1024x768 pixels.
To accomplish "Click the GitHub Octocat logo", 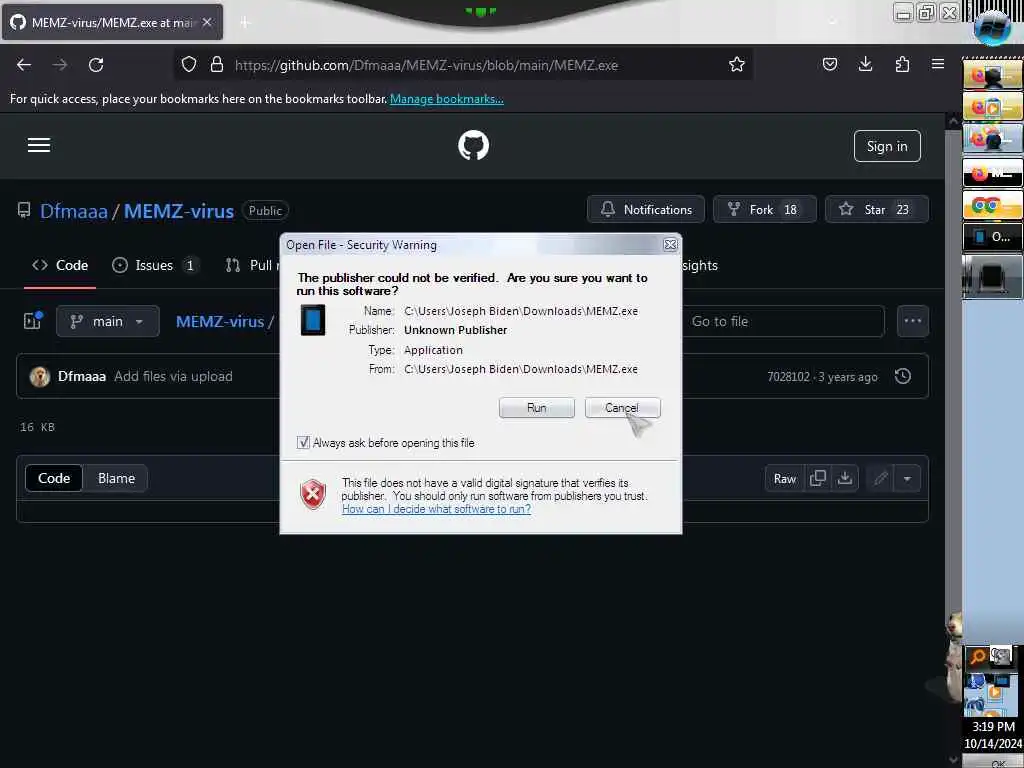I will pos(473,145).
